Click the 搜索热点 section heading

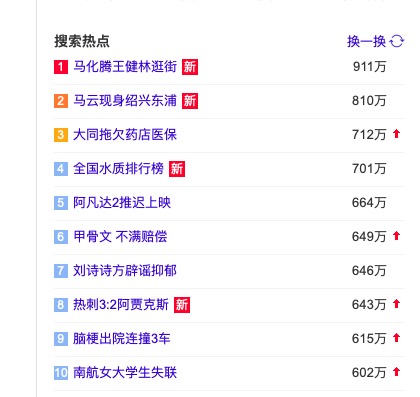(x=82, y=41)
